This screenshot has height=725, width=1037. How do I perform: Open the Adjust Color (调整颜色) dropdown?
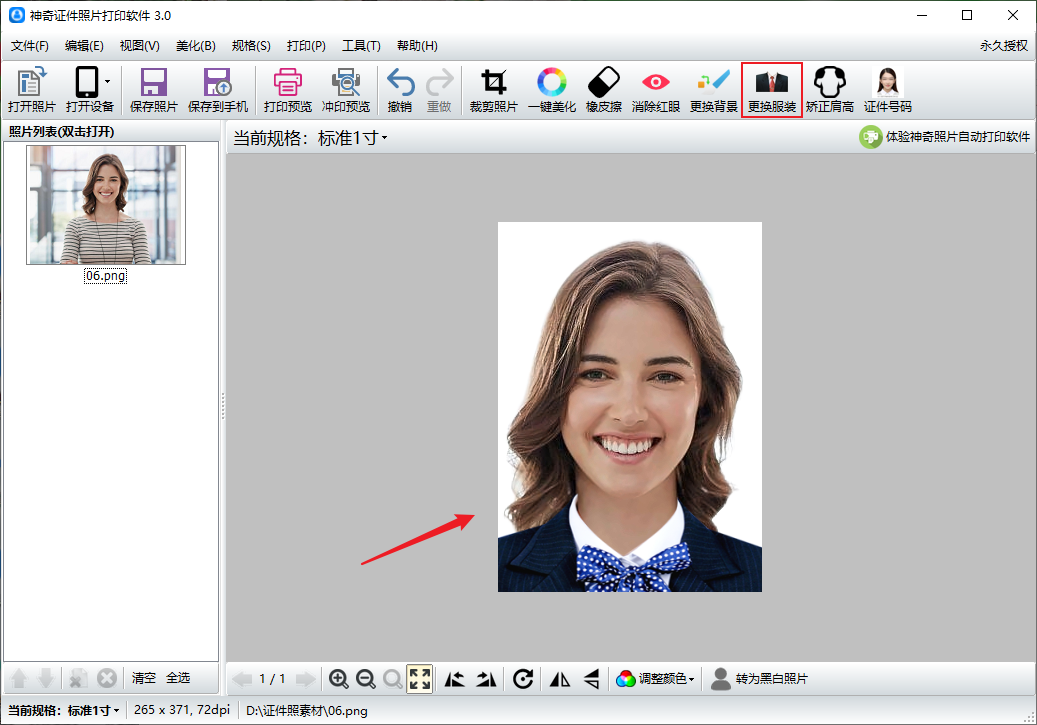656,679
